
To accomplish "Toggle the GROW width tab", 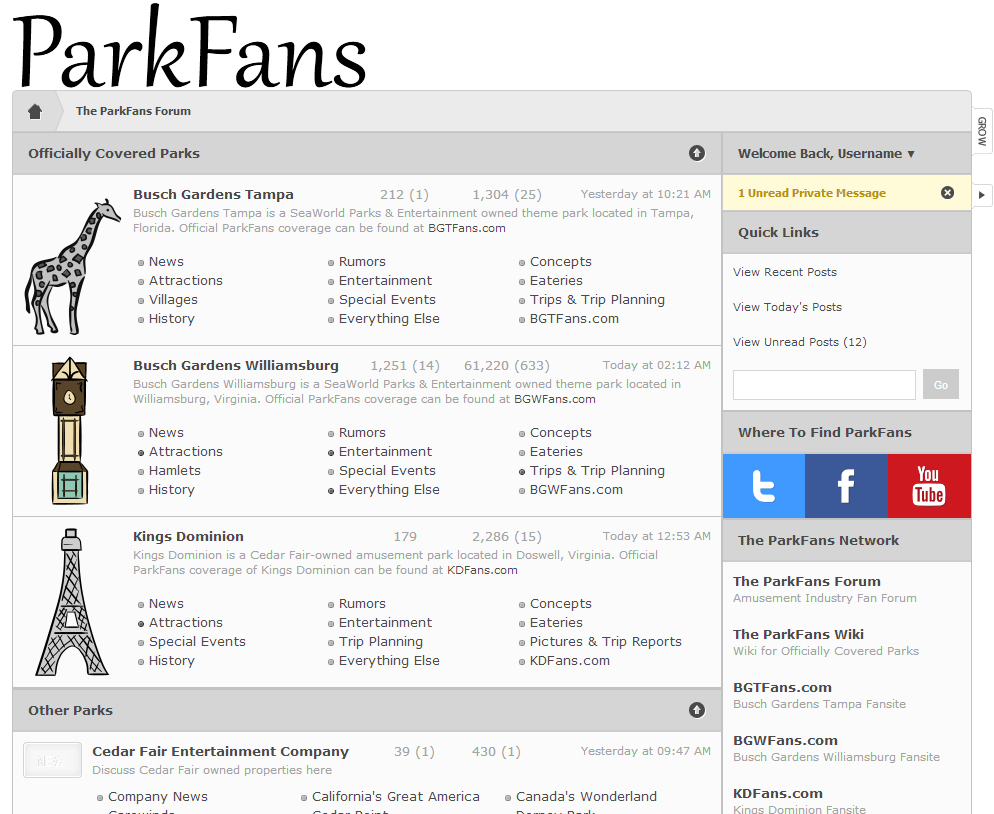I will point(982,131).
